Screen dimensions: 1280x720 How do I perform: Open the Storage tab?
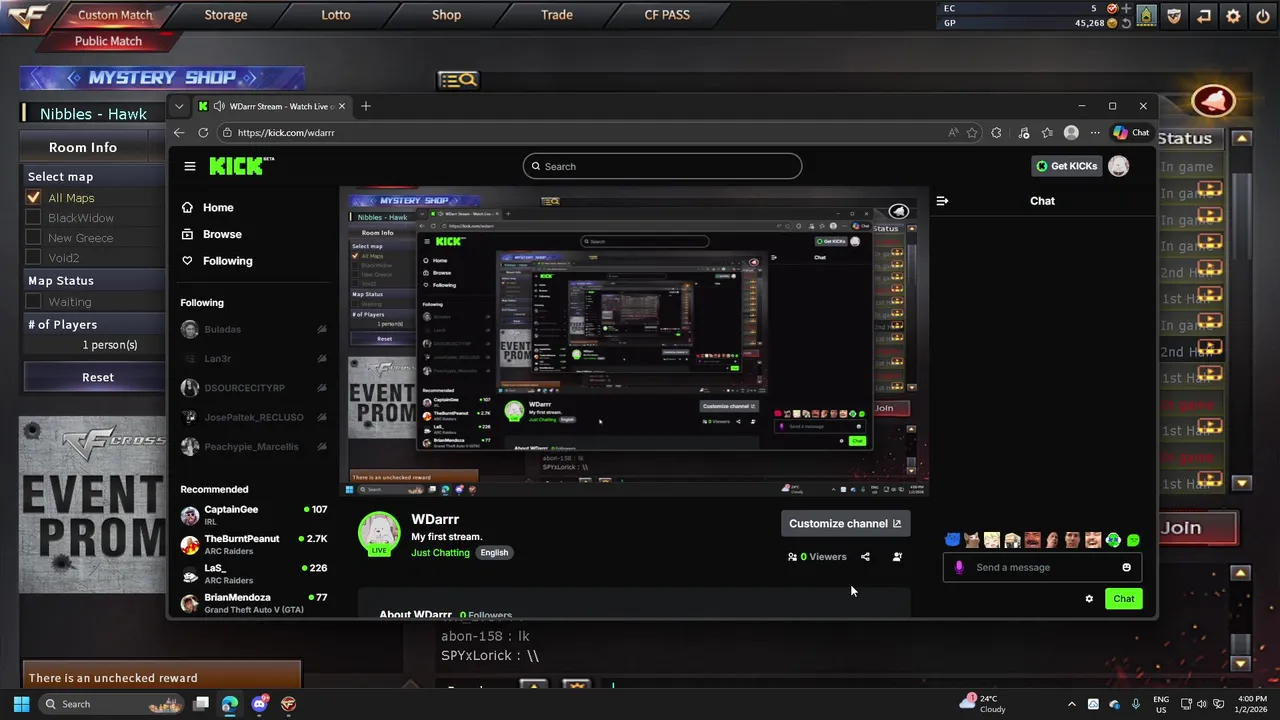click(x=226, y=15)
